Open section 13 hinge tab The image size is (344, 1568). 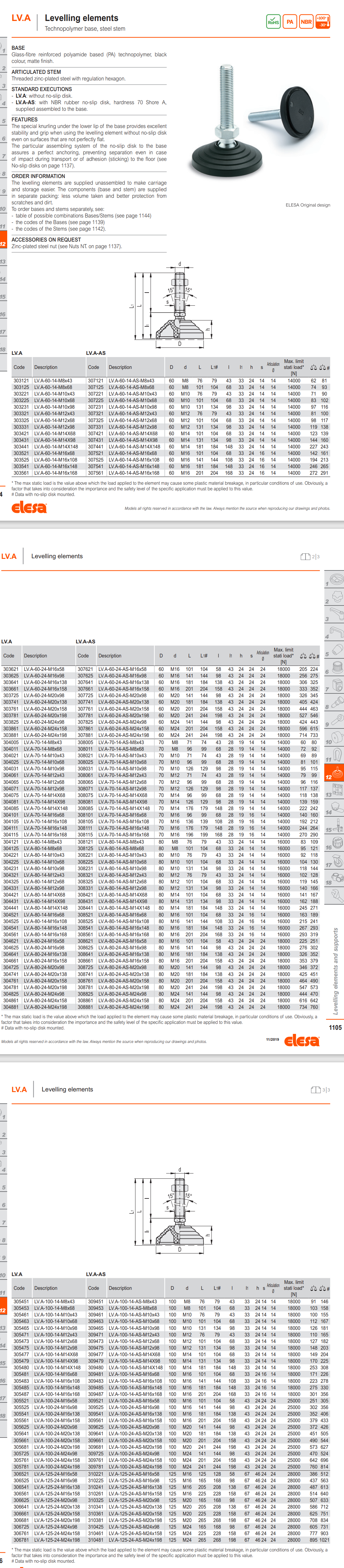coord(334,791)
